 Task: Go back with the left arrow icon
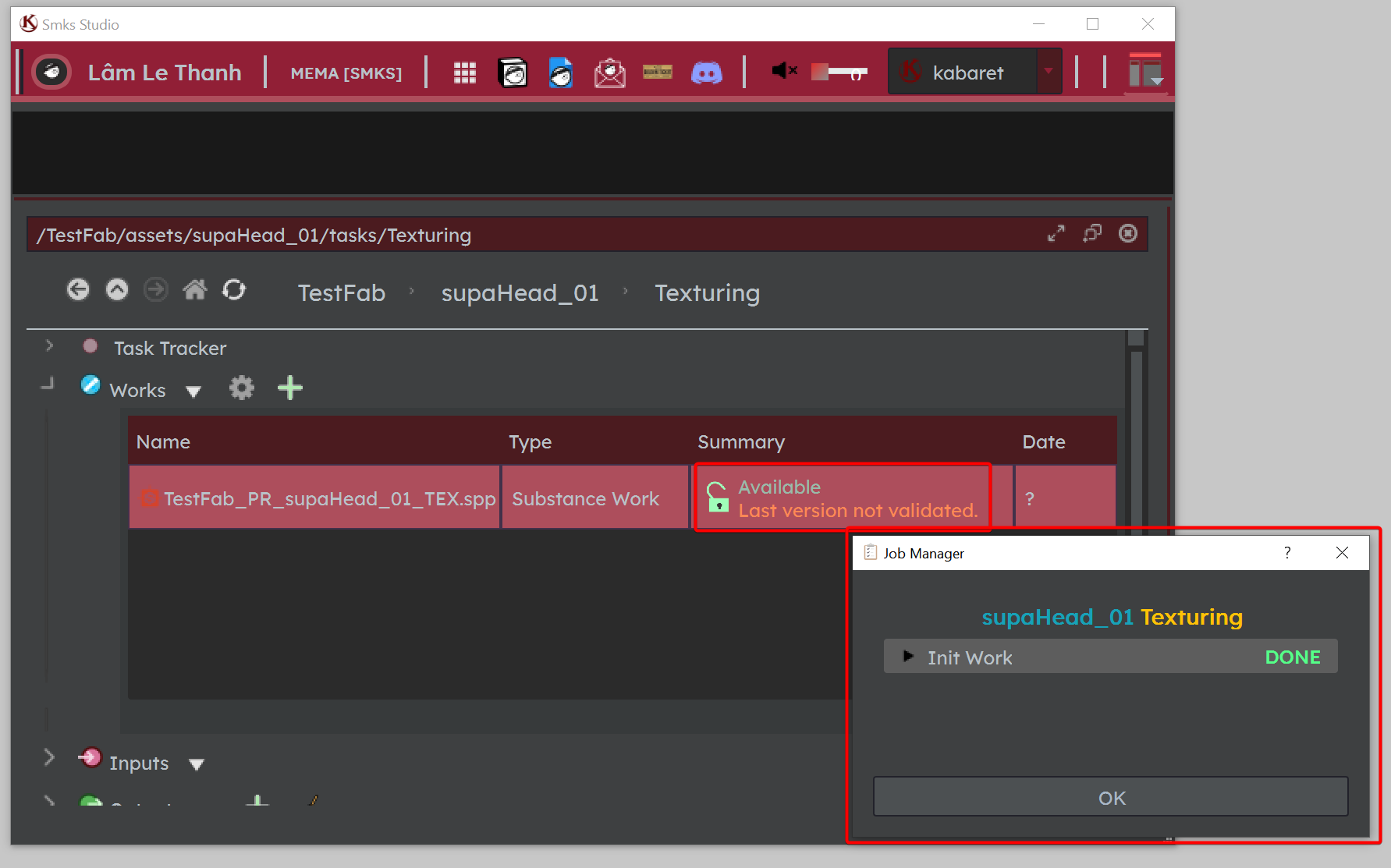[78, 290]
